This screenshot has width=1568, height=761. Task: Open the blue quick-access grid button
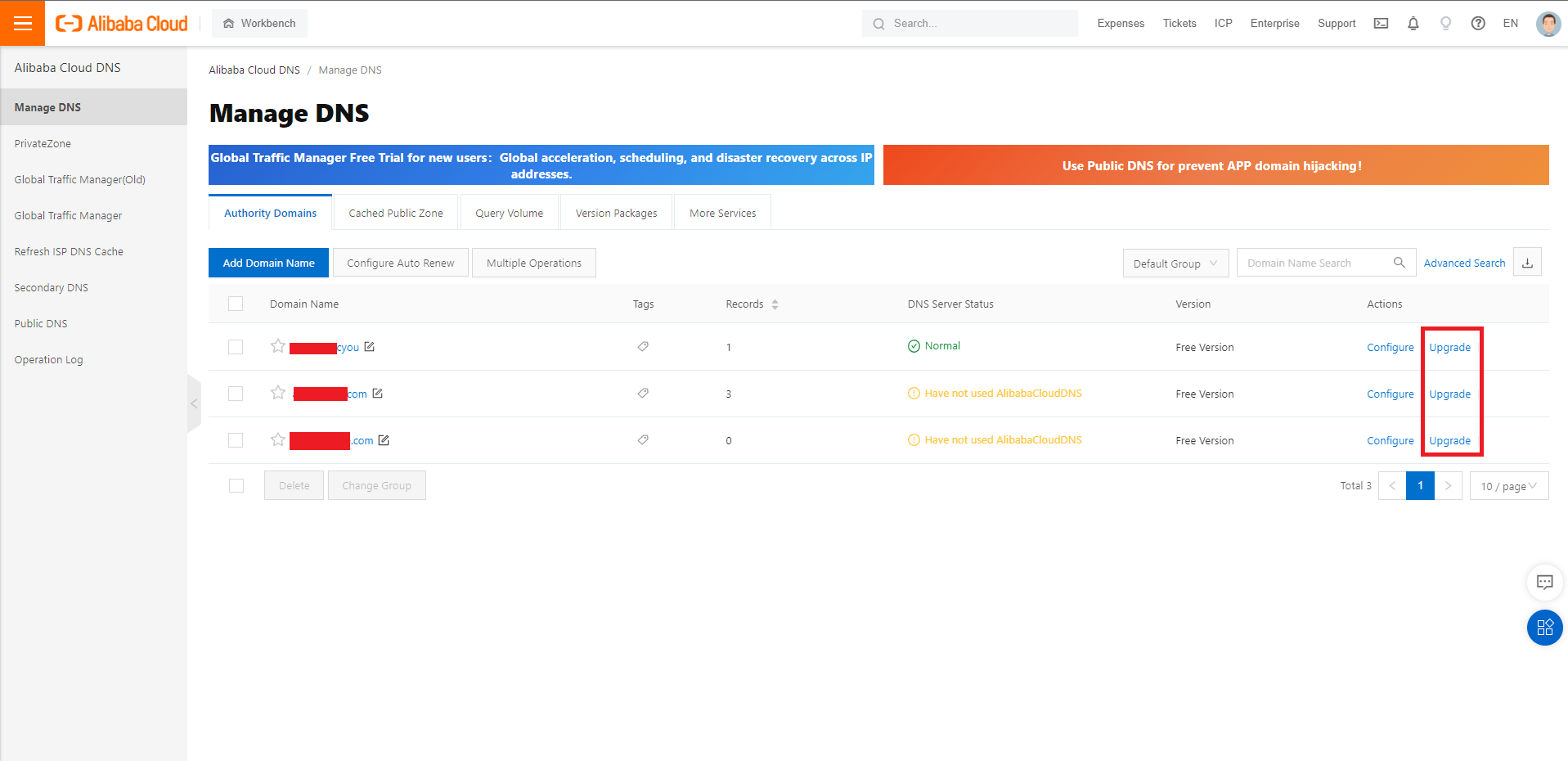pyautogui.click(x=1544, y=628)
